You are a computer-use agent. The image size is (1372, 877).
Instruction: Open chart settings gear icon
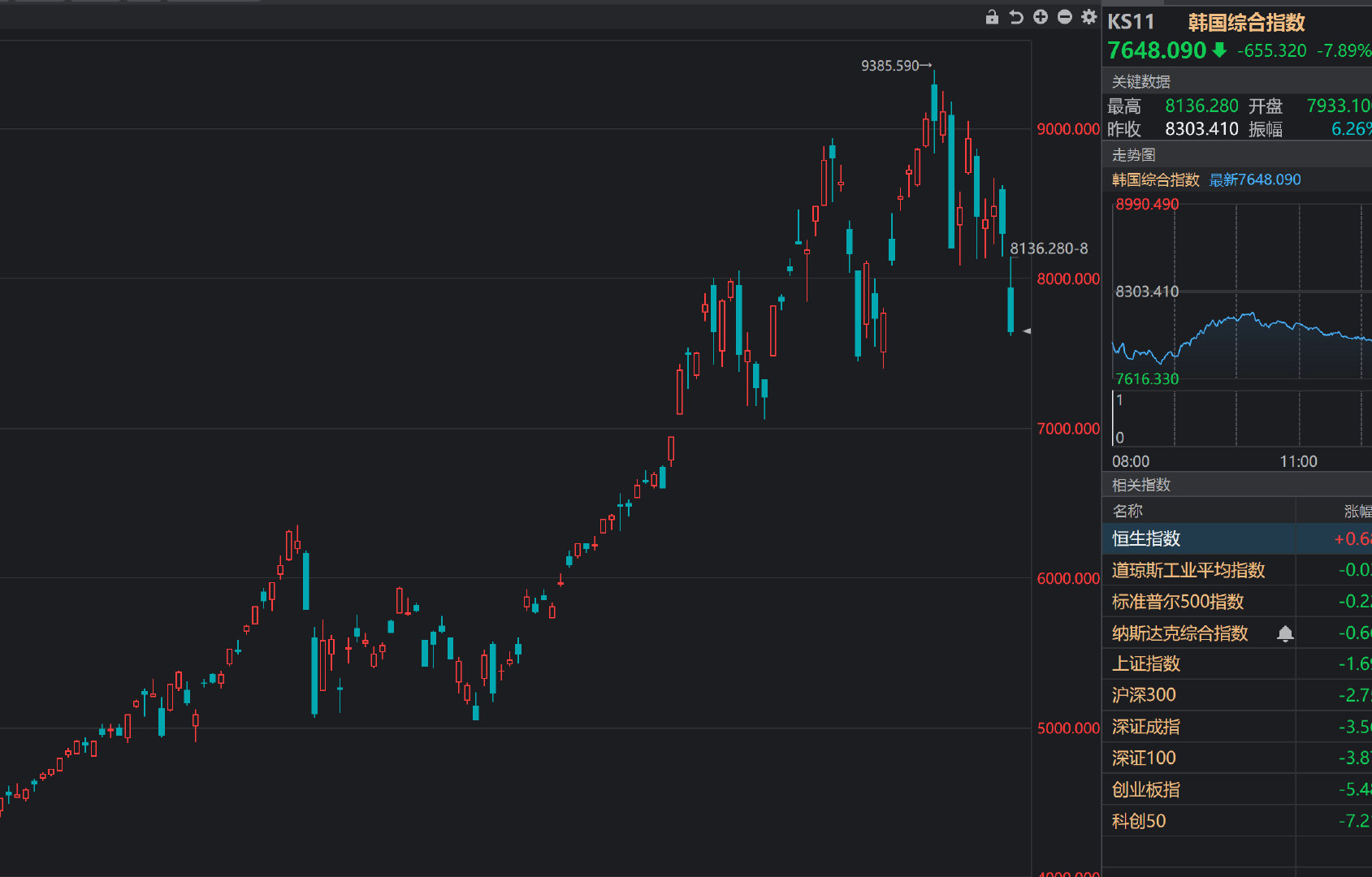click(x=1089, y=17)
